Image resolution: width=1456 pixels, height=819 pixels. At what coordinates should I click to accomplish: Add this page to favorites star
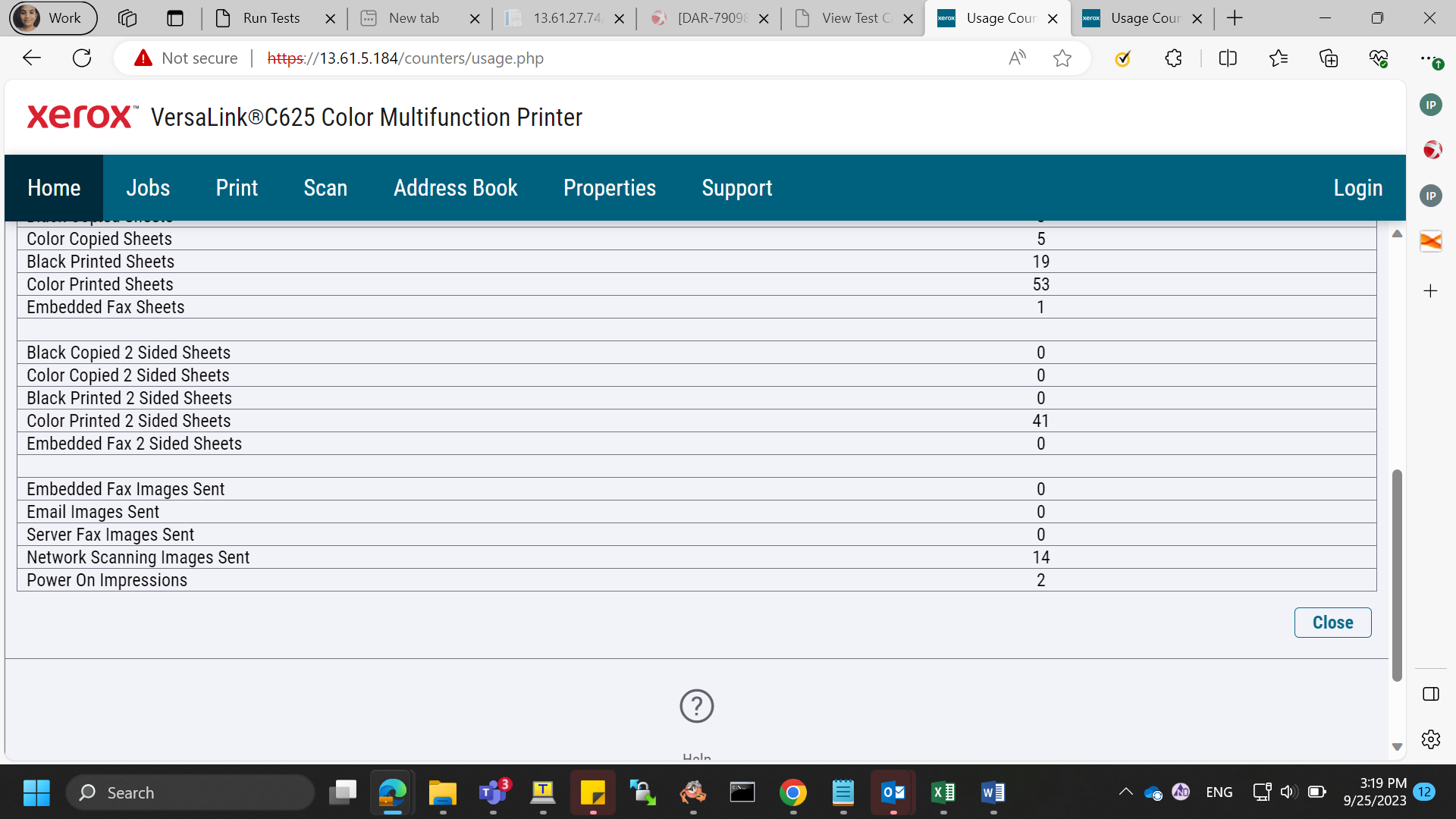[1062, 58]
